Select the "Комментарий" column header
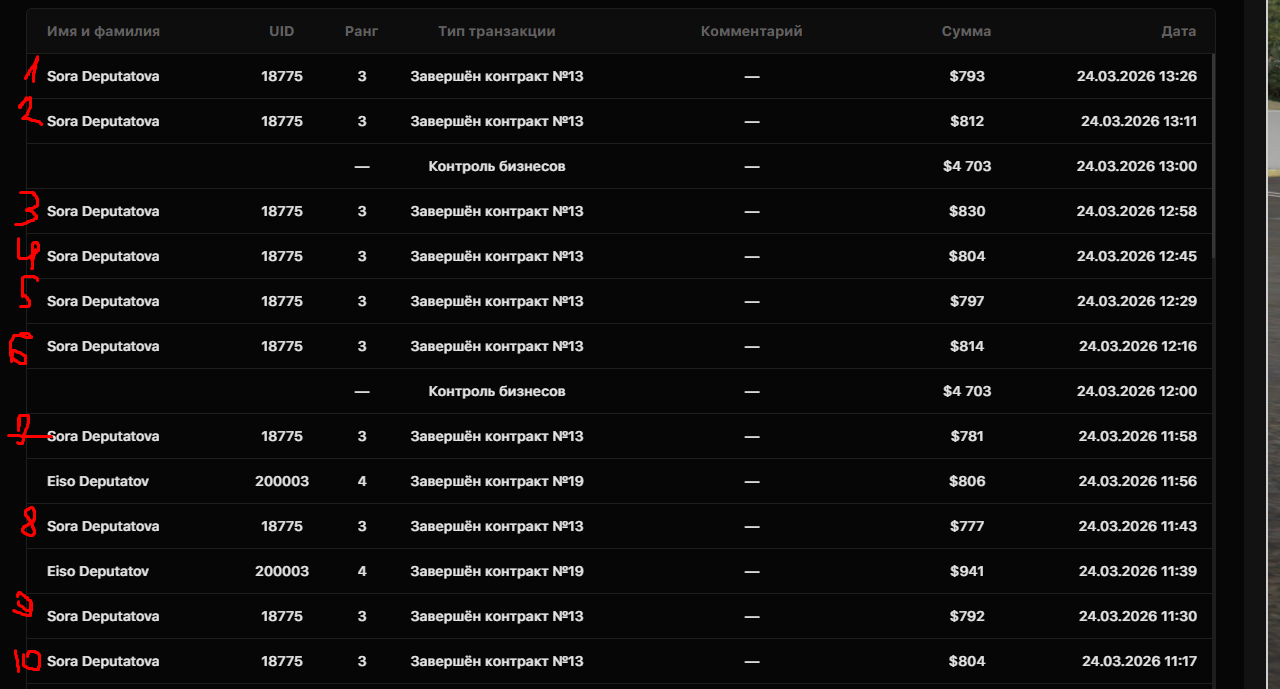This screenshot has height=689, width=1280. (x=752, y=31)
